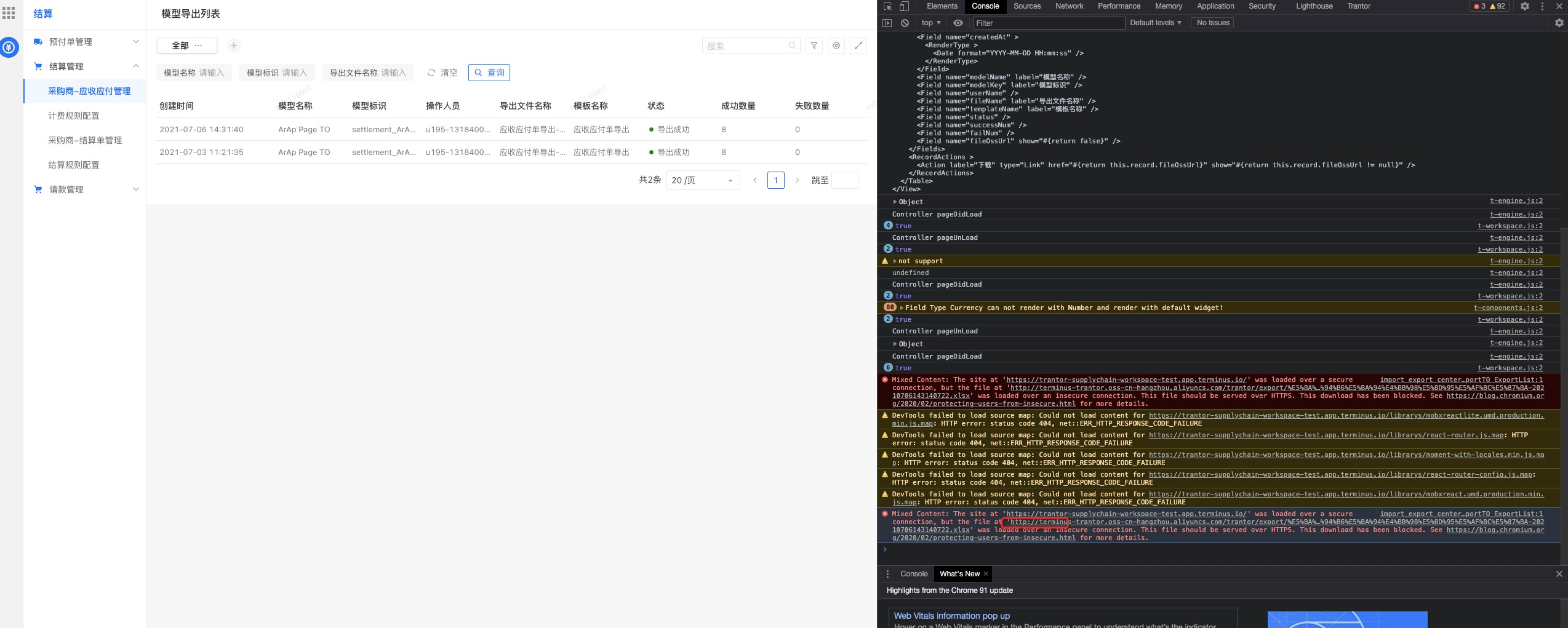Image resolution: width=1568 pixels, height=628 pixels.
Task: Toggle the console sidebar panel
Action: pos(887,23)
